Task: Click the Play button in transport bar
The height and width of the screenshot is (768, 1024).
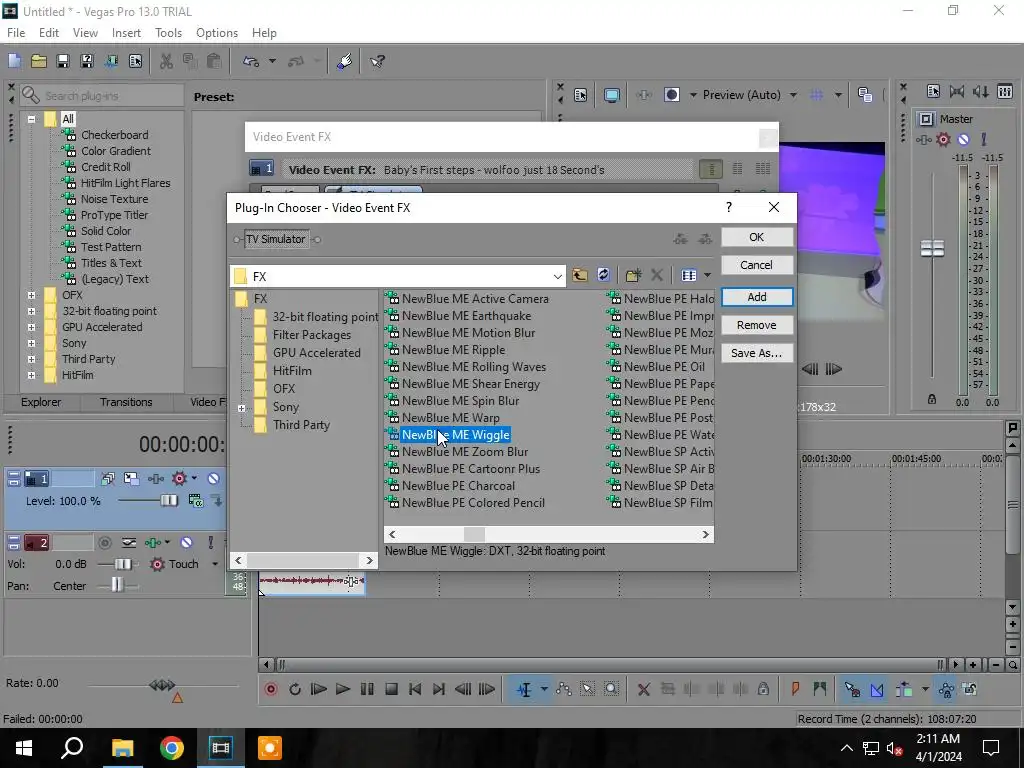Action: [342, 689]
